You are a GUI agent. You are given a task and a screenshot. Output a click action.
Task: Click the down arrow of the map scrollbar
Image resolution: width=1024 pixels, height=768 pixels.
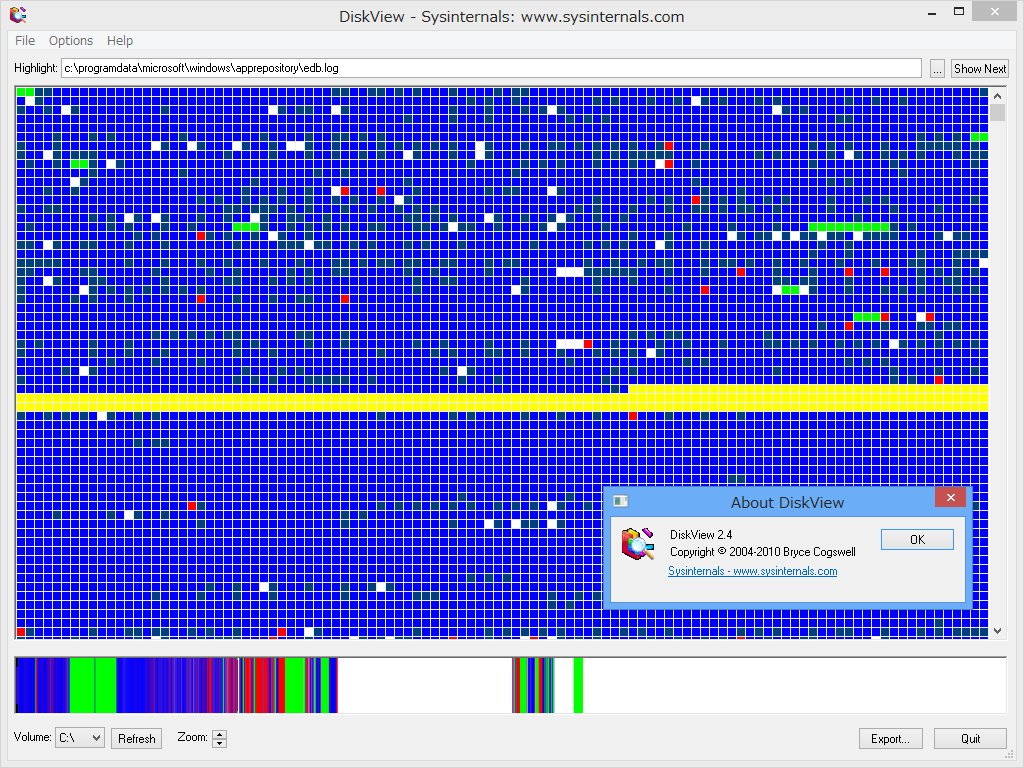(997, 630)
